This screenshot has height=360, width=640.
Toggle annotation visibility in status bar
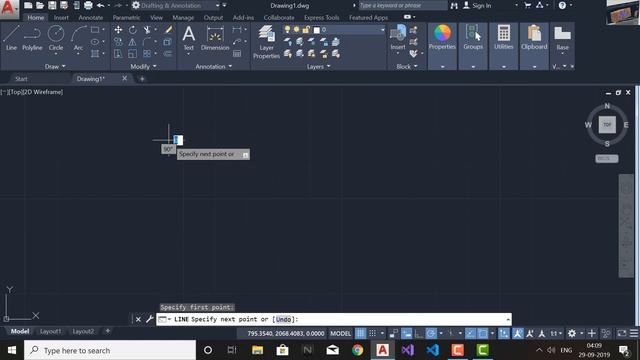click(x=518, y=333)
